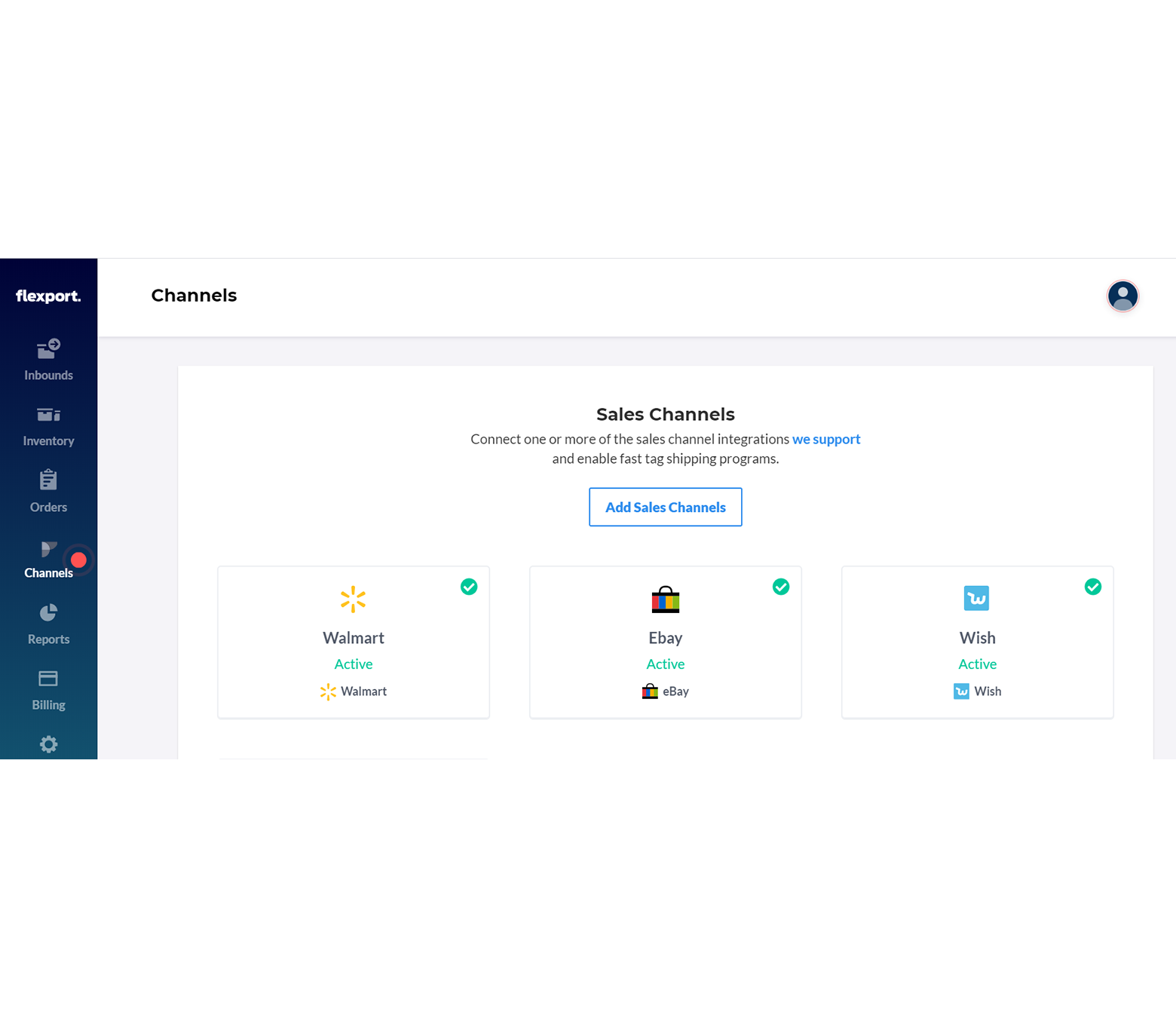The image size is (1176, 1018).
Task: Click the Ebay card title
Action: pos(666,638)
